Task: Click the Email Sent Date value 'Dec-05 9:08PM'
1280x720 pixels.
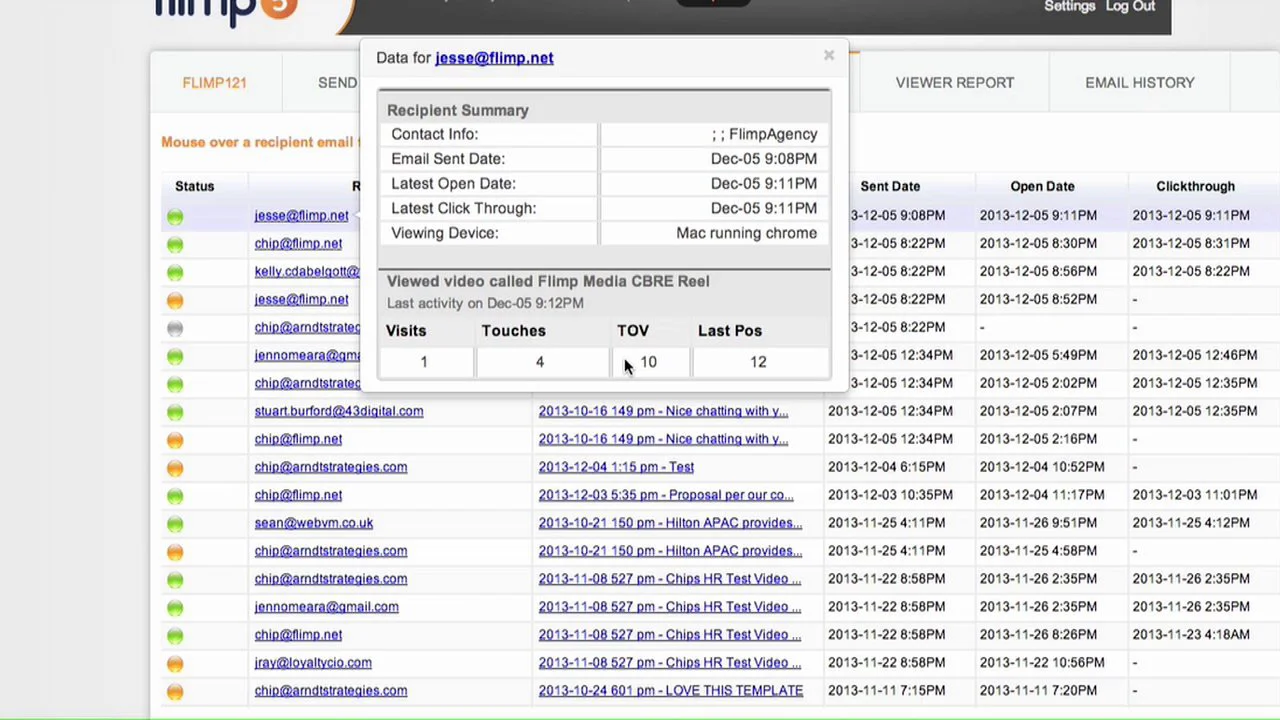Action: 763,159
